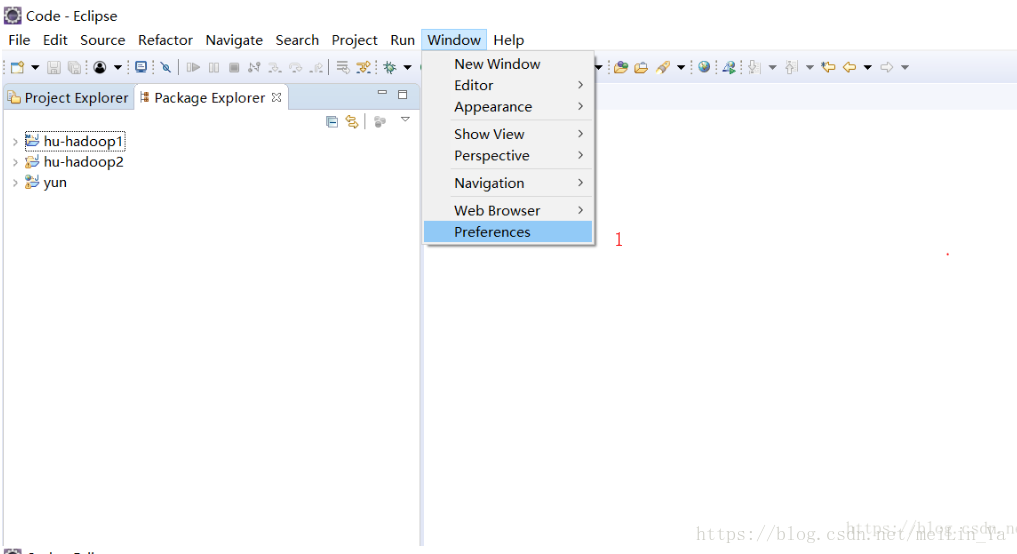Switch to the Project Explorer tab

(68, 97)
